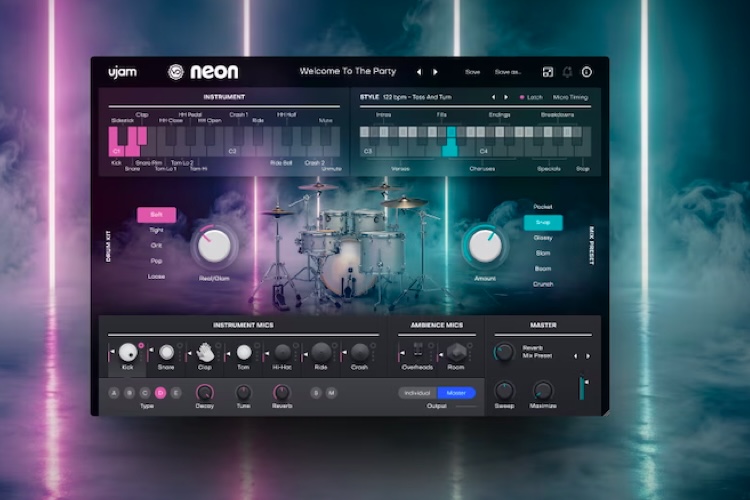Viewport: 750px width, 500px height.
Task: Click the round Neon emblem icon
Action: click(176, 72)
